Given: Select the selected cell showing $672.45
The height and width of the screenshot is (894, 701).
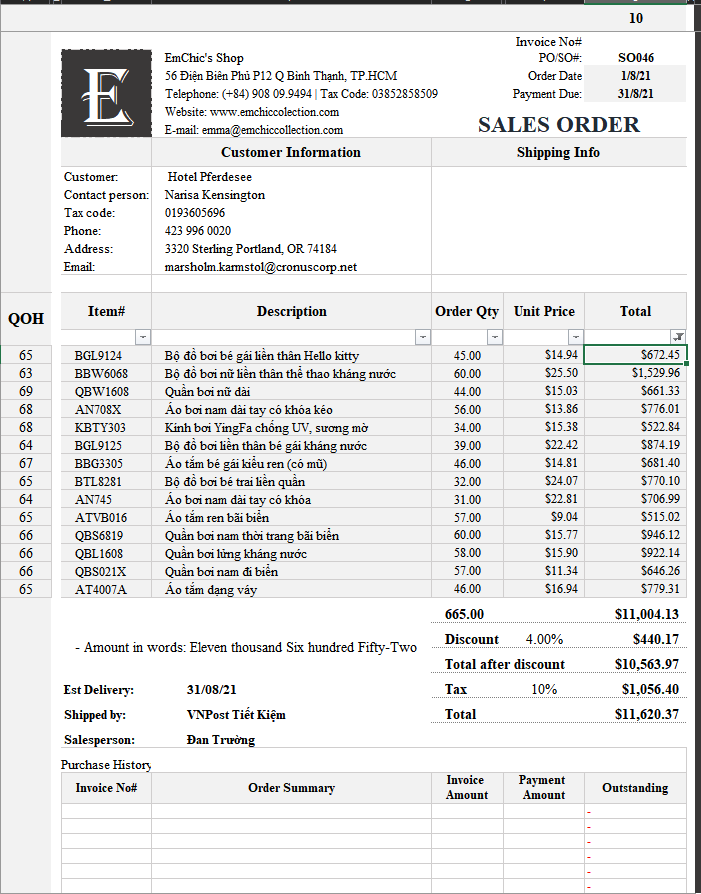Looking at the screenshot, I should click(x=635, y=355).
